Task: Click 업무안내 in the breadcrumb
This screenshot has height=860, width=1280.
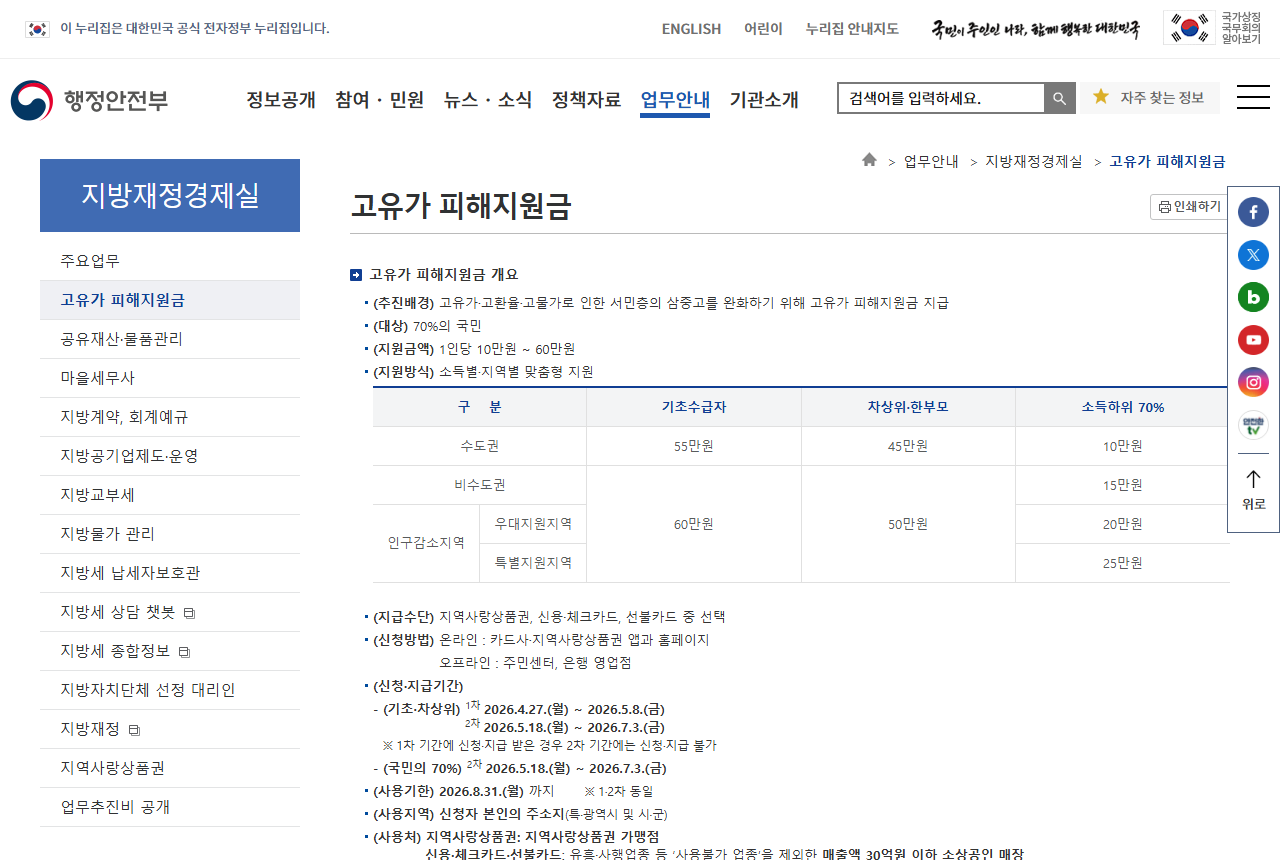Action: point(931,161)
